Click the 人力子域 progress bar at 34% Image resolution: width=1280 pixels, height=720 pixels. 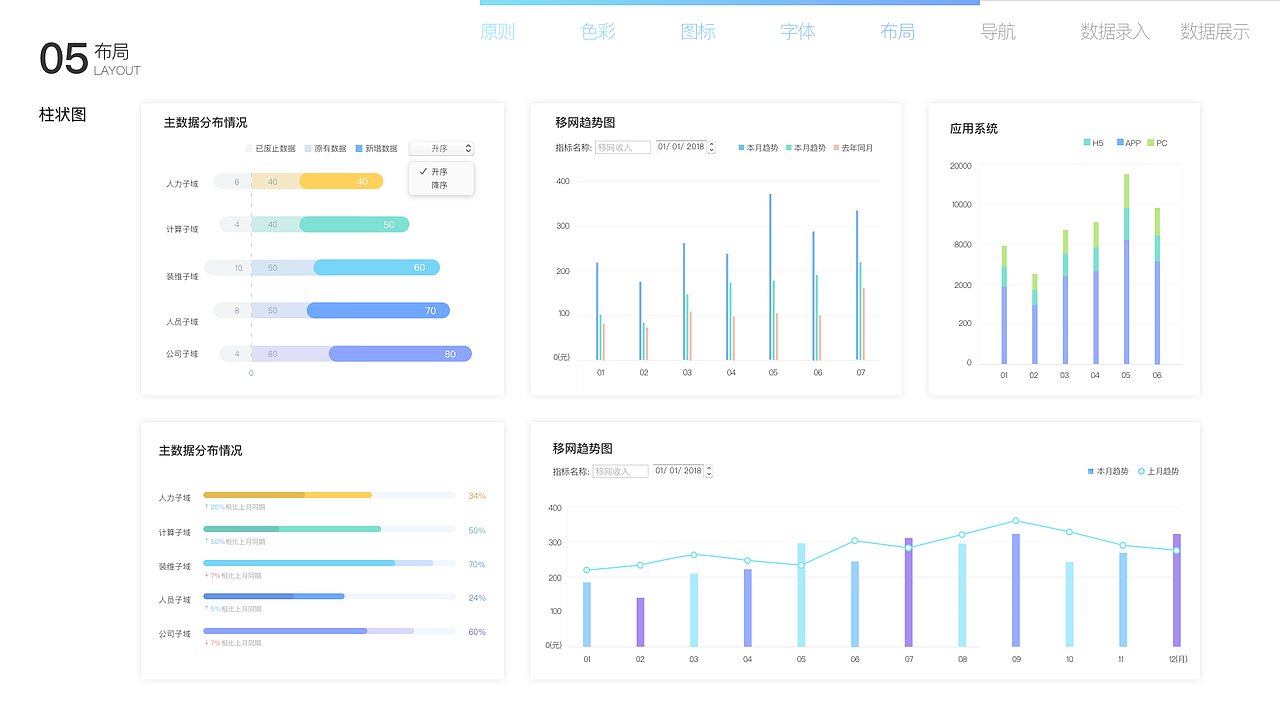pyautogui.click(x=329, y=495)
